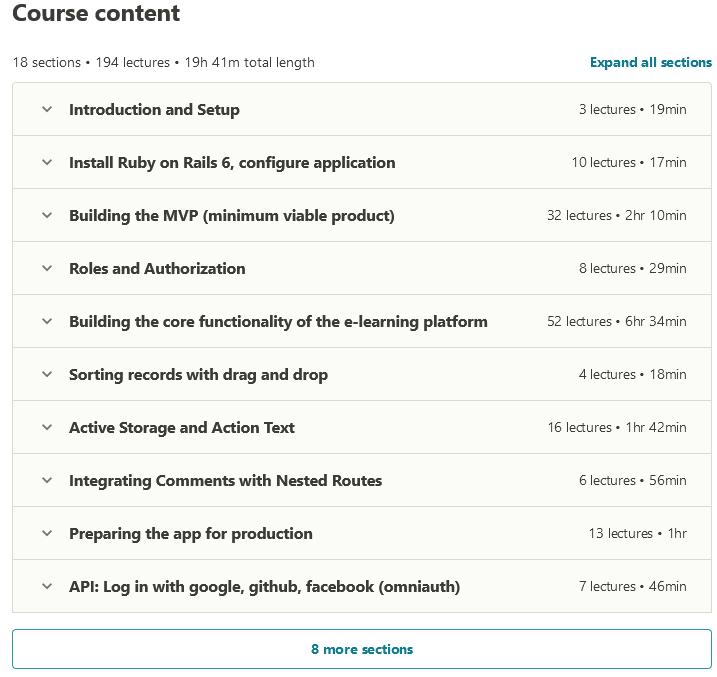Image resolution: width=717 pixels, height=677 pixels.
Task: Show the 8 more sections button
Action: point(361,649)
